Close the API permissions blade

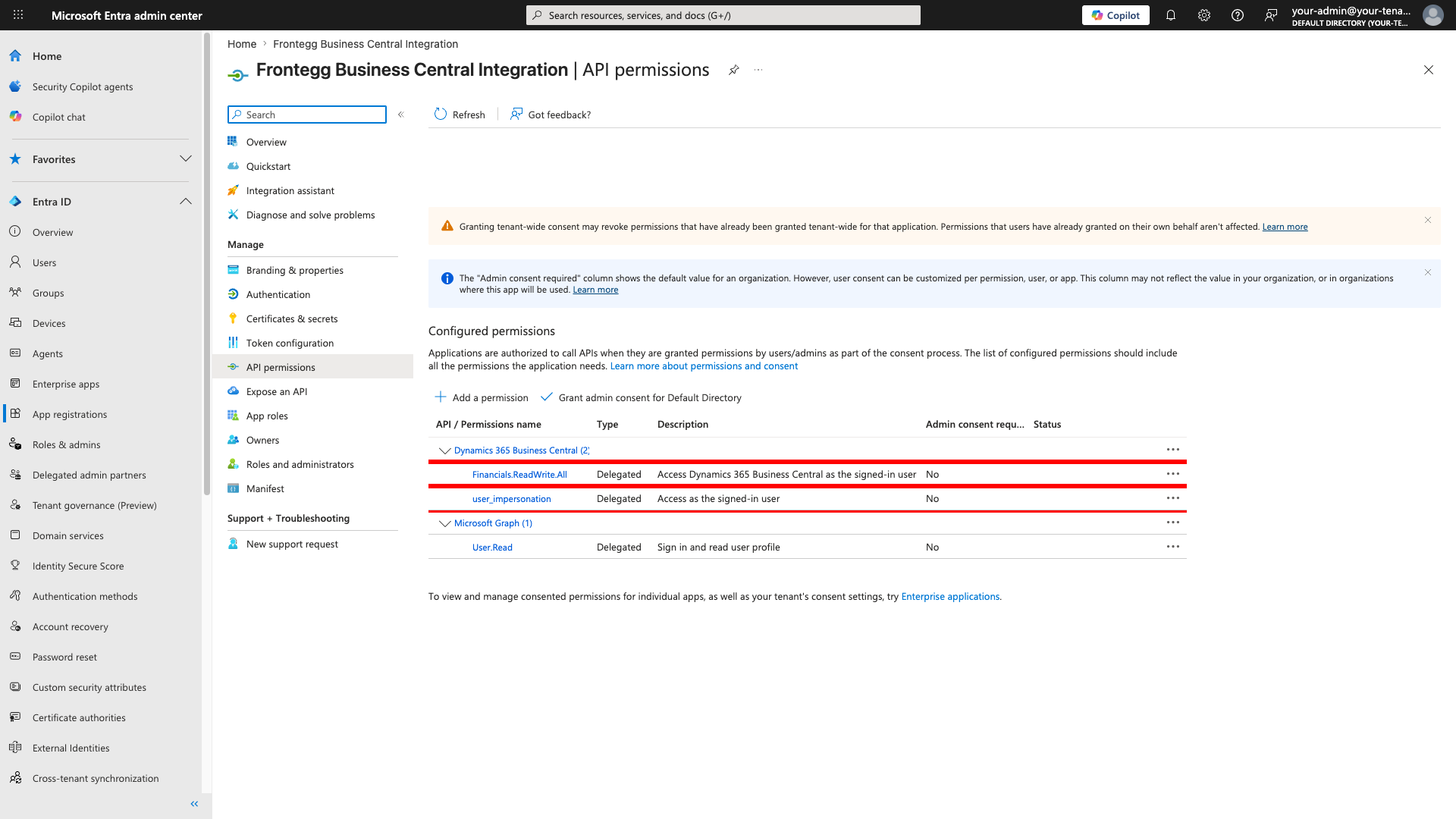[x=1429, y=70]
